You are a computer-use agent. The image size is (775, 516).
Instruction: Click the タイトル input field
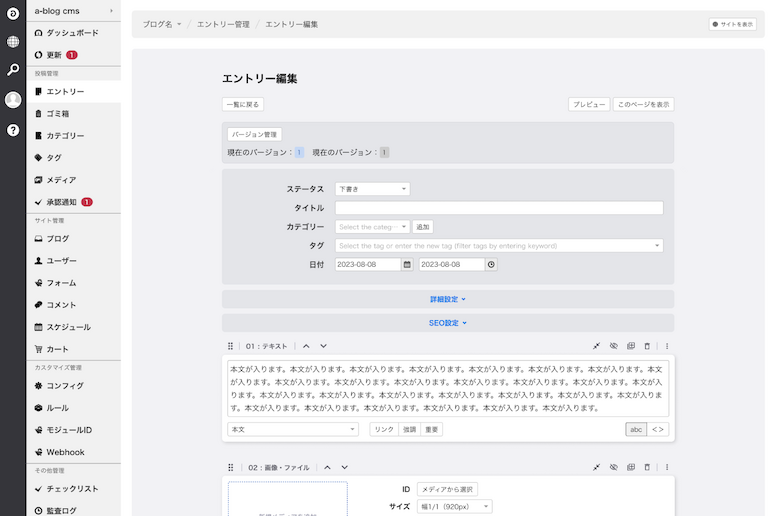[498, 208]
